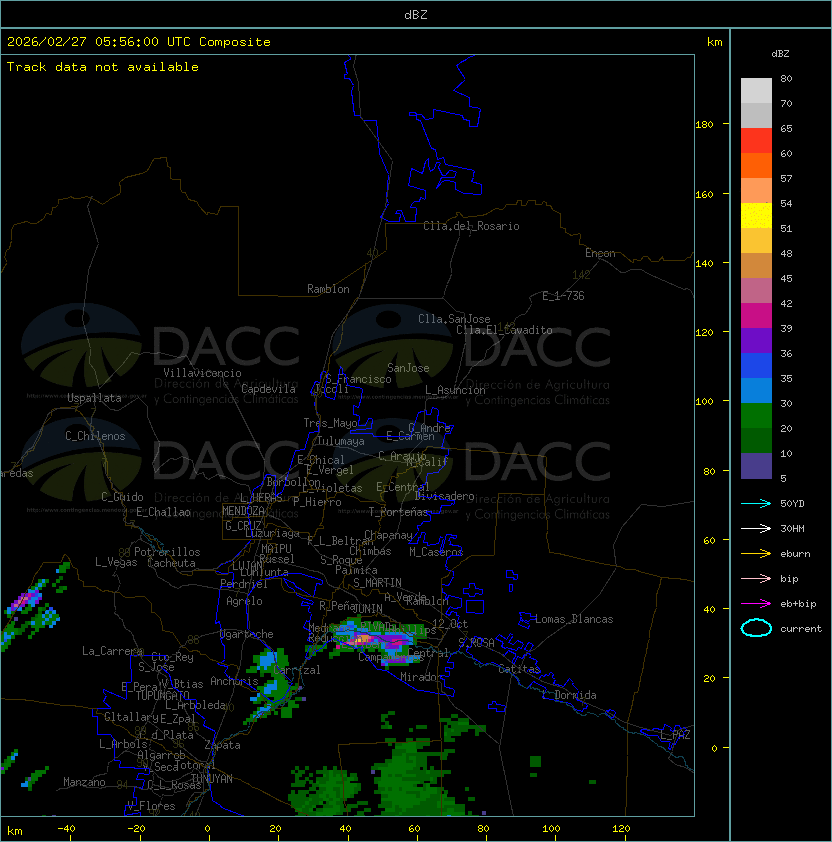The width and height of the screenshot is (832, 842).
Task: Click the yellow eburn arrow legend icon
Action: tap(756, 554)
